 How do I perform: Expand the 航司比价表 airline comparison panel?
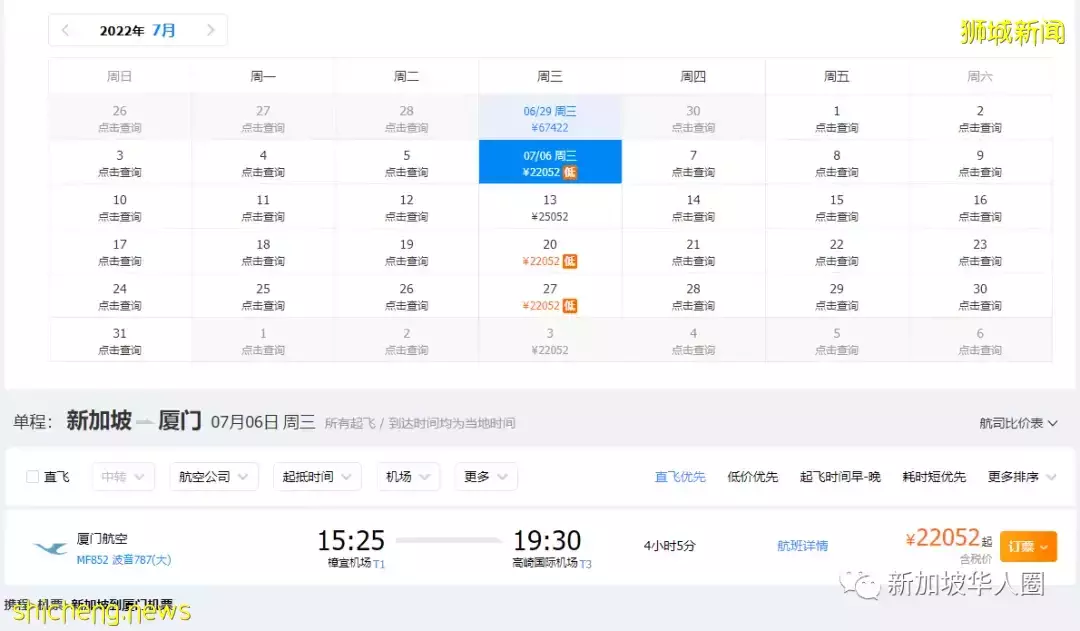coord(1019,422)
